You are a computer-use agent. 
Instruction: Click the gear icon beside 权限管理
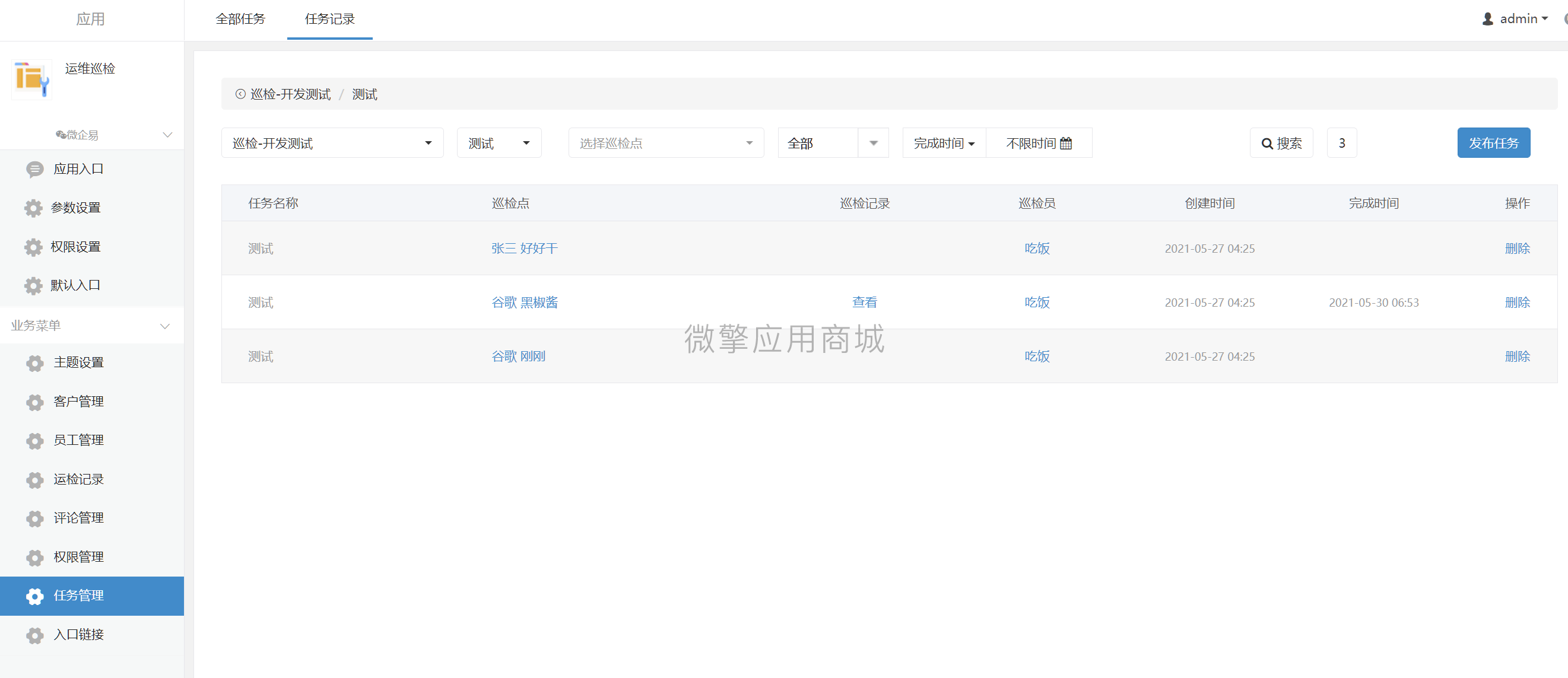click(x=34, y=557)
